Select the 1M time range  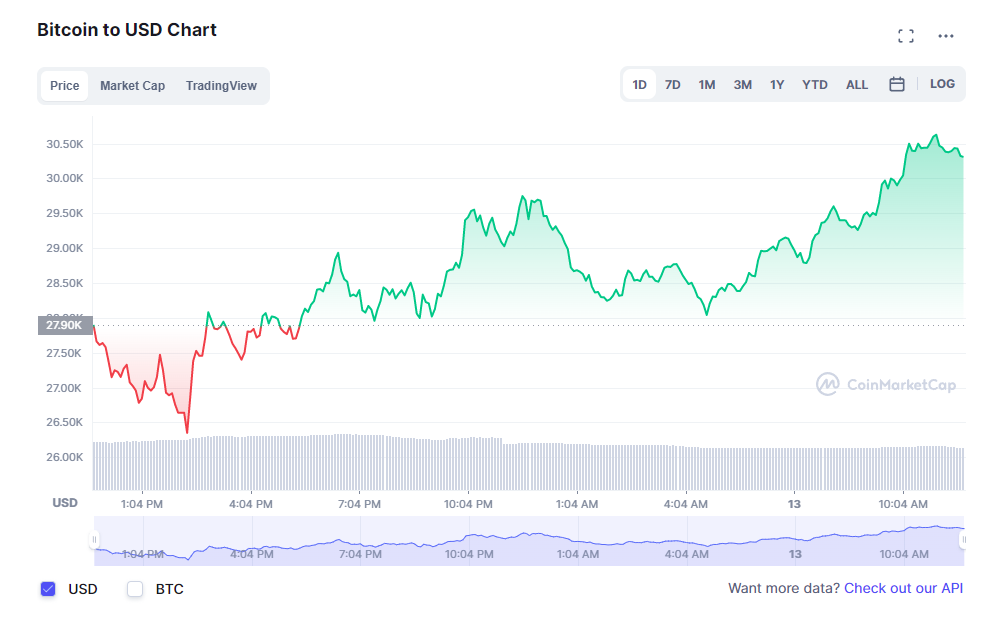tap(707, 85)
